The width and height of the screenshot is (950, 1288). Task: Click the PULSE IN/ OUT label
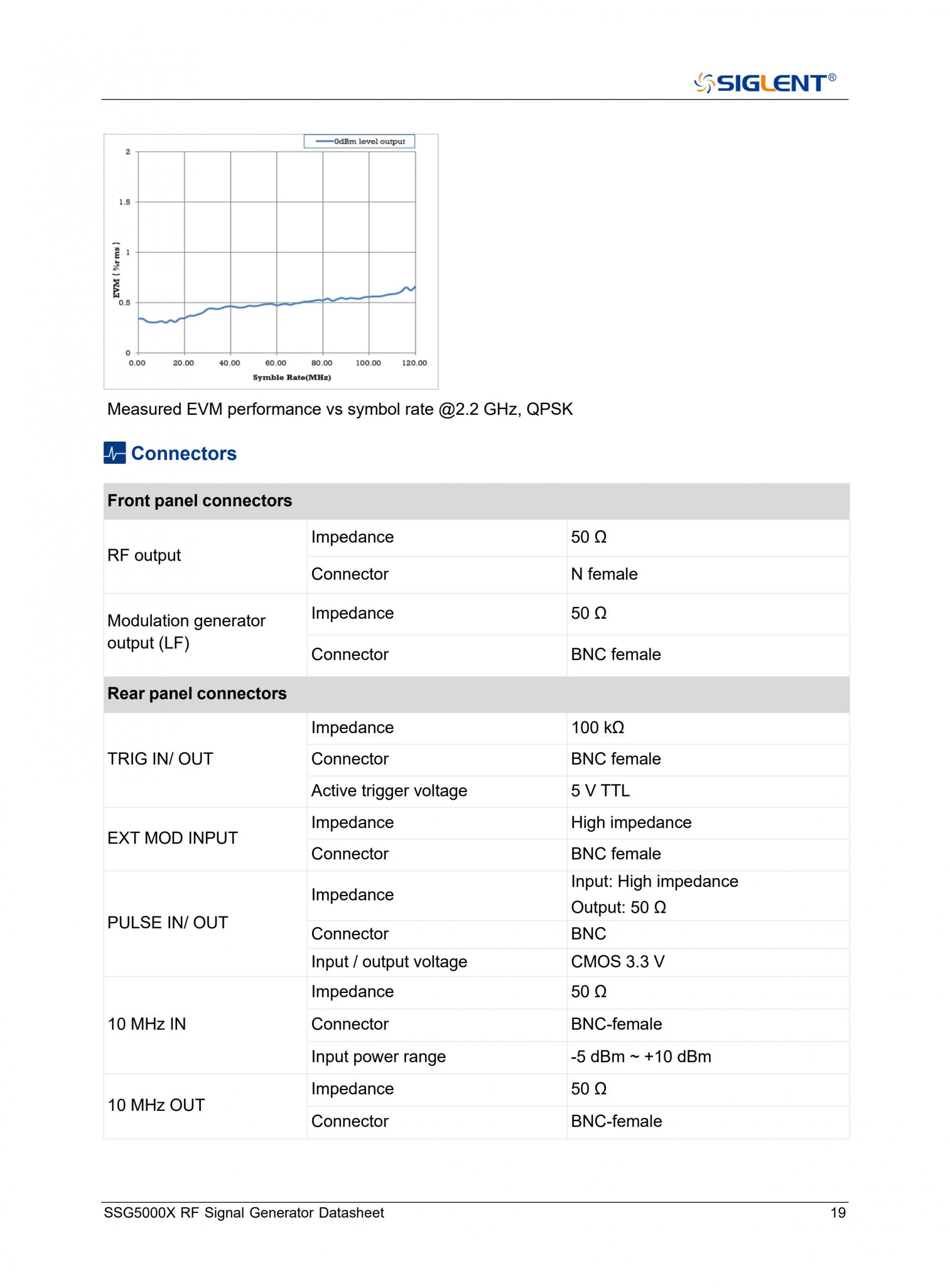click(x=167, y=922)
